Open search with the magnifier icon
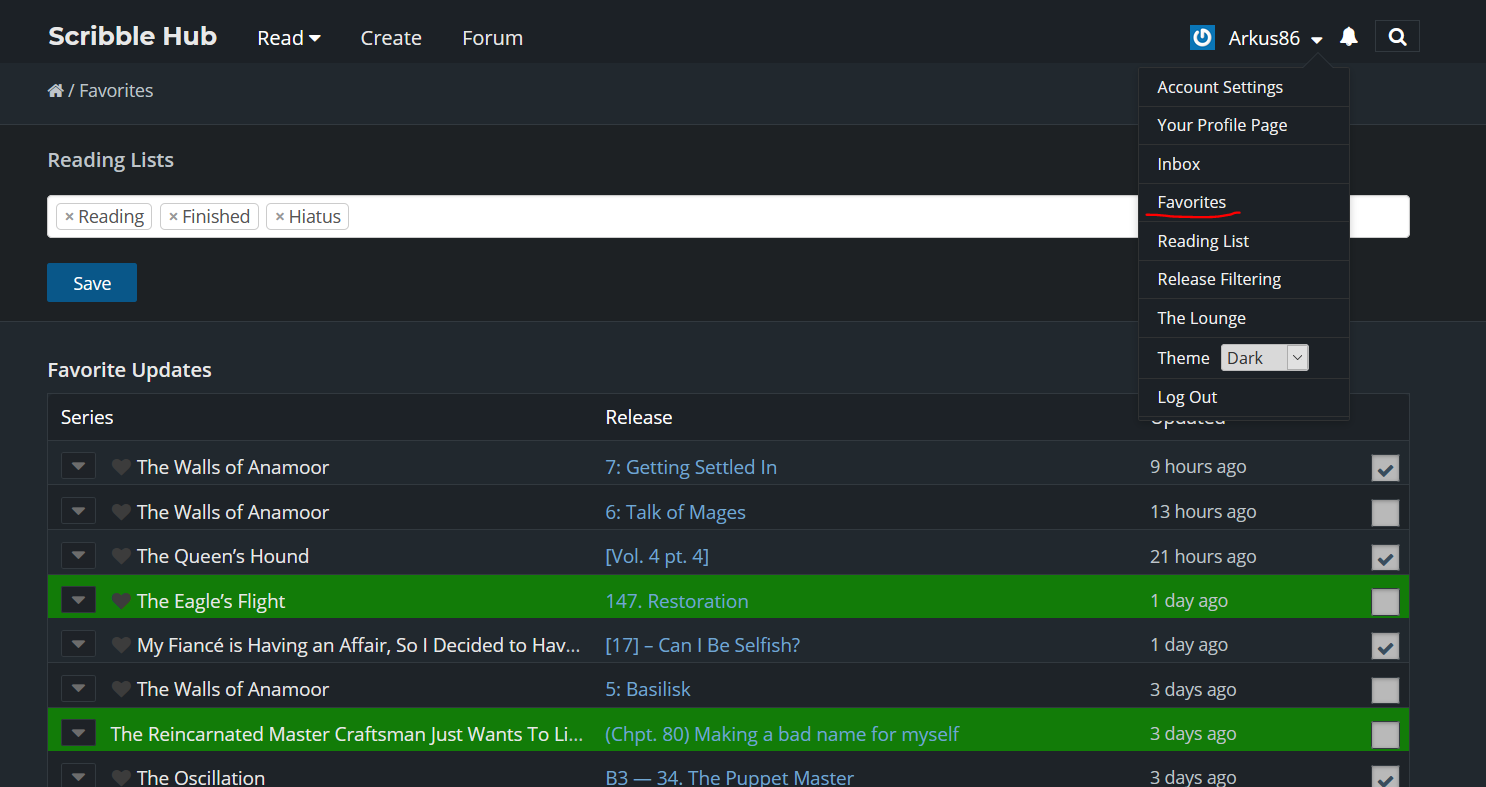Image resolution: width=1486 pixels, height=787 pixels. pyautogui.click(x=1397, y=37)
